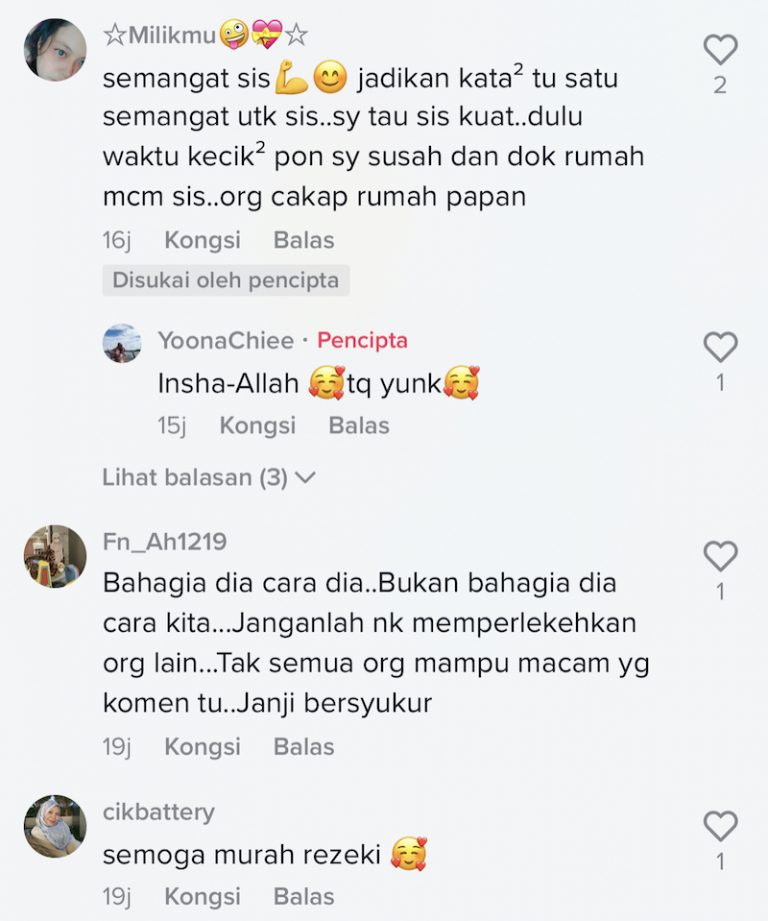Like YoonaChiee's Insha-Allah reply
The width and height of the screenshot is (768, 921).
tap(720, 347)
